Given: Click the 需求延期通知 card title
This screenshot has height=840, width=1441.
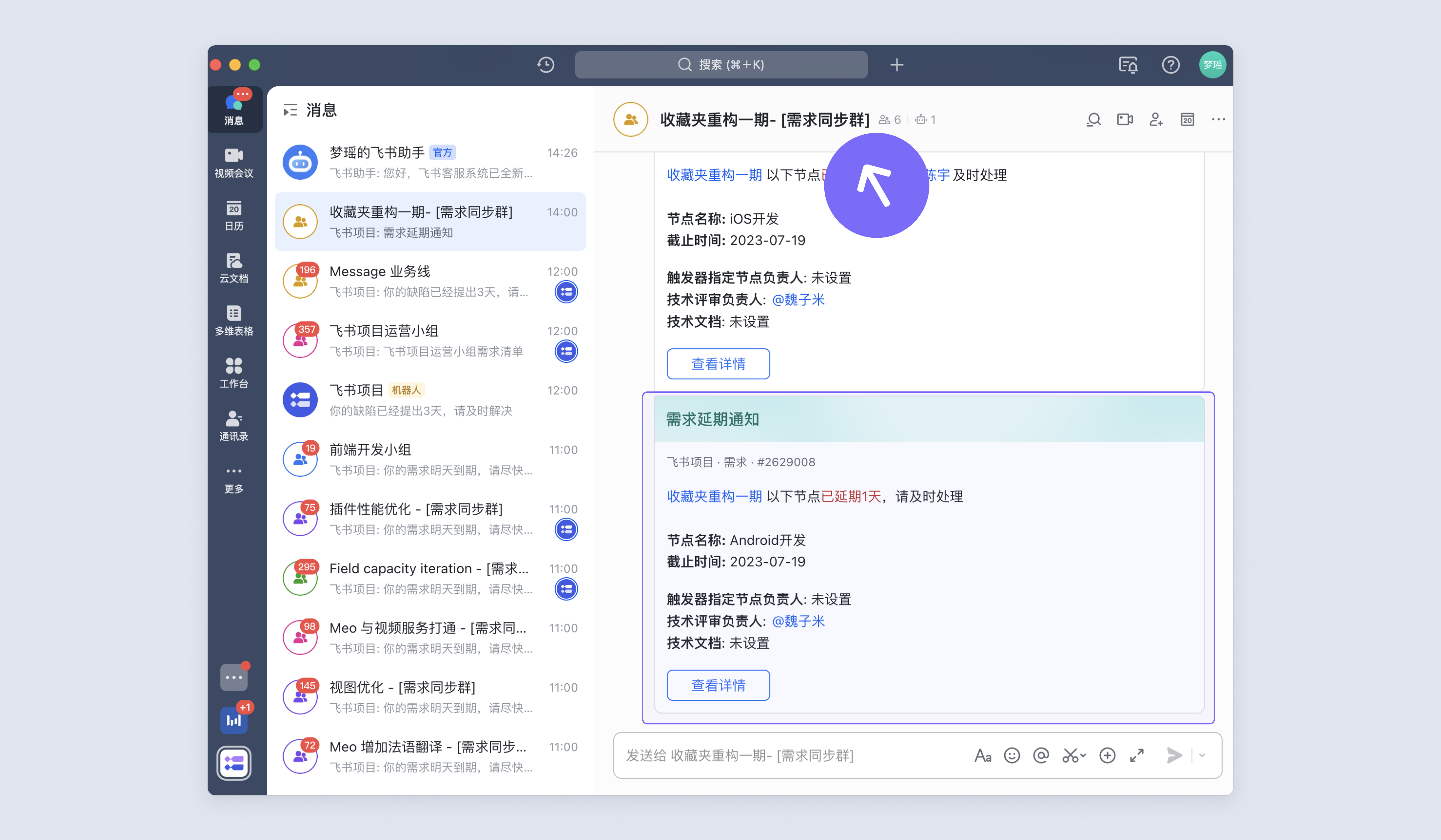Looking at the screenshot, I should (713, 419).
